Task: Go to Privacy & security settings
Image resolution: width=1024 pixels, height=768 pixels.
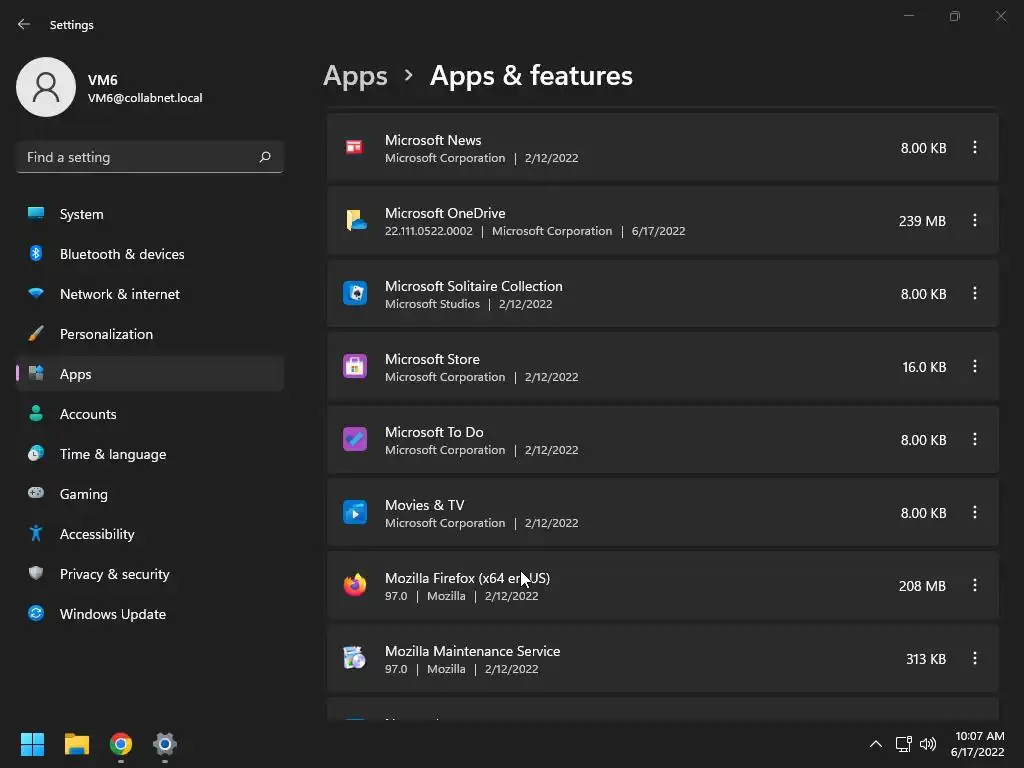Action: coord(114,574)
